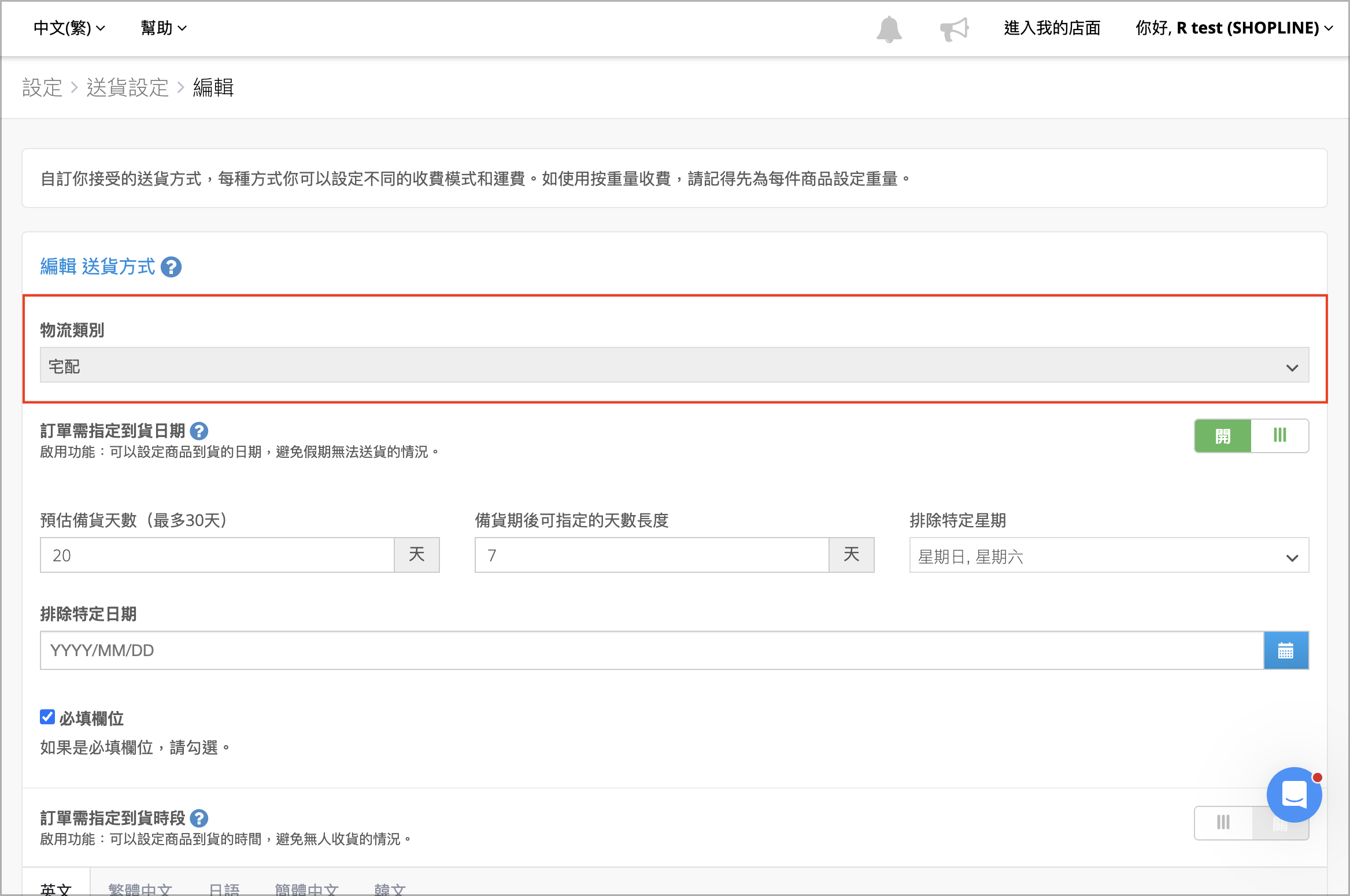Click the 物流類別 field label
Image resolution: width=1350 pixels, height=896 pixels.
72,330
